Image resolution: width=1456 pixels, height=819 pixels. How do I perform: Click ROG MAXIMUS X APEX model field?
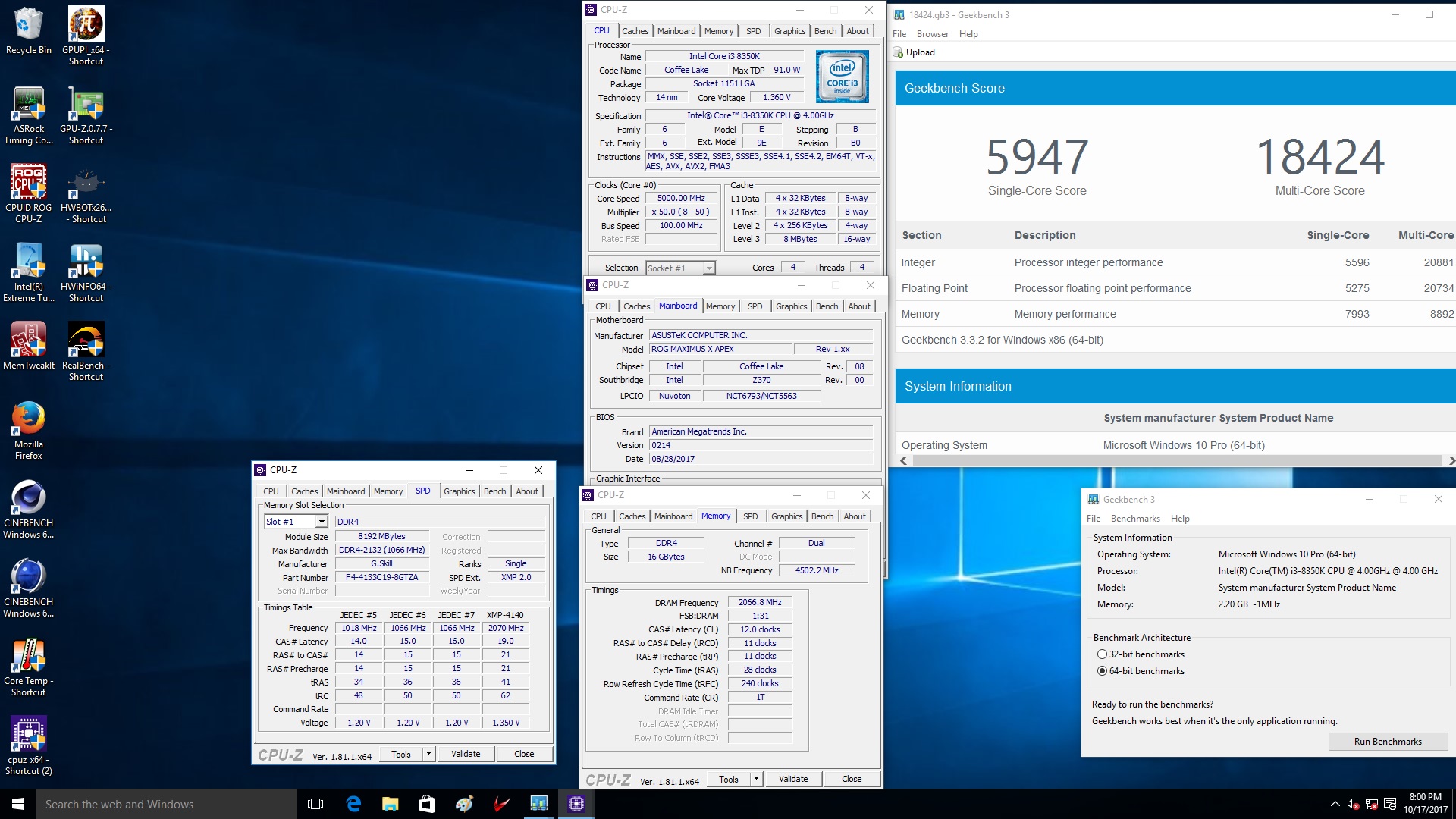[x=720, y=349]
